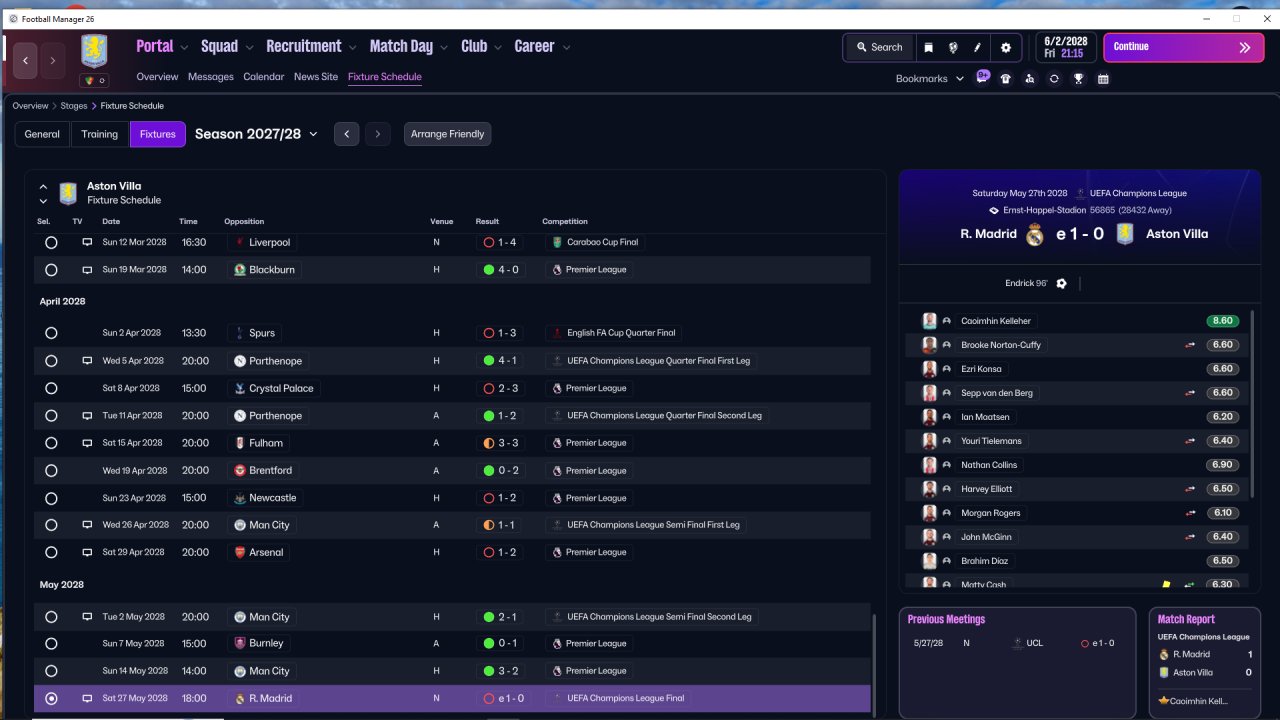Expand the Career menu chevron
1280x720 pixels.
(x=566, y=47)
